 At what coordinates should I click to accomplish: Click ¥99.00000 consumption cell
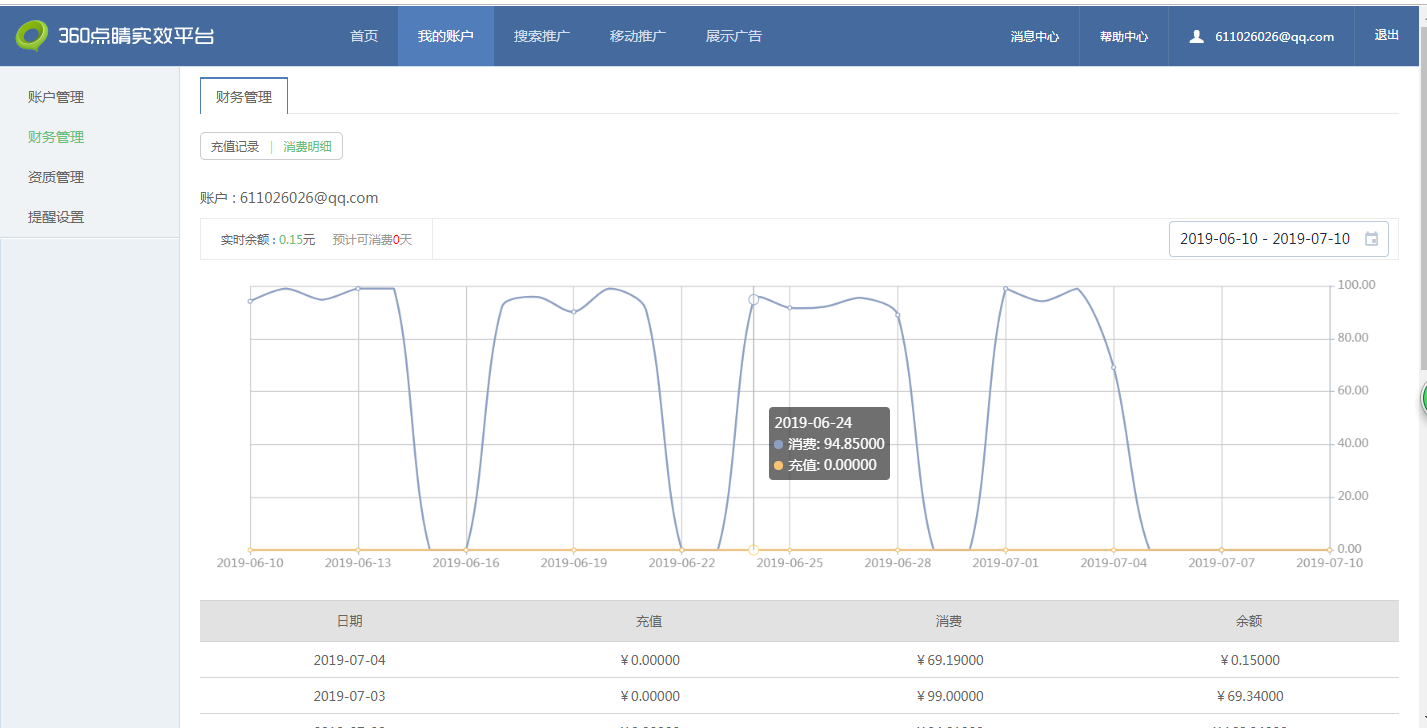949,696
